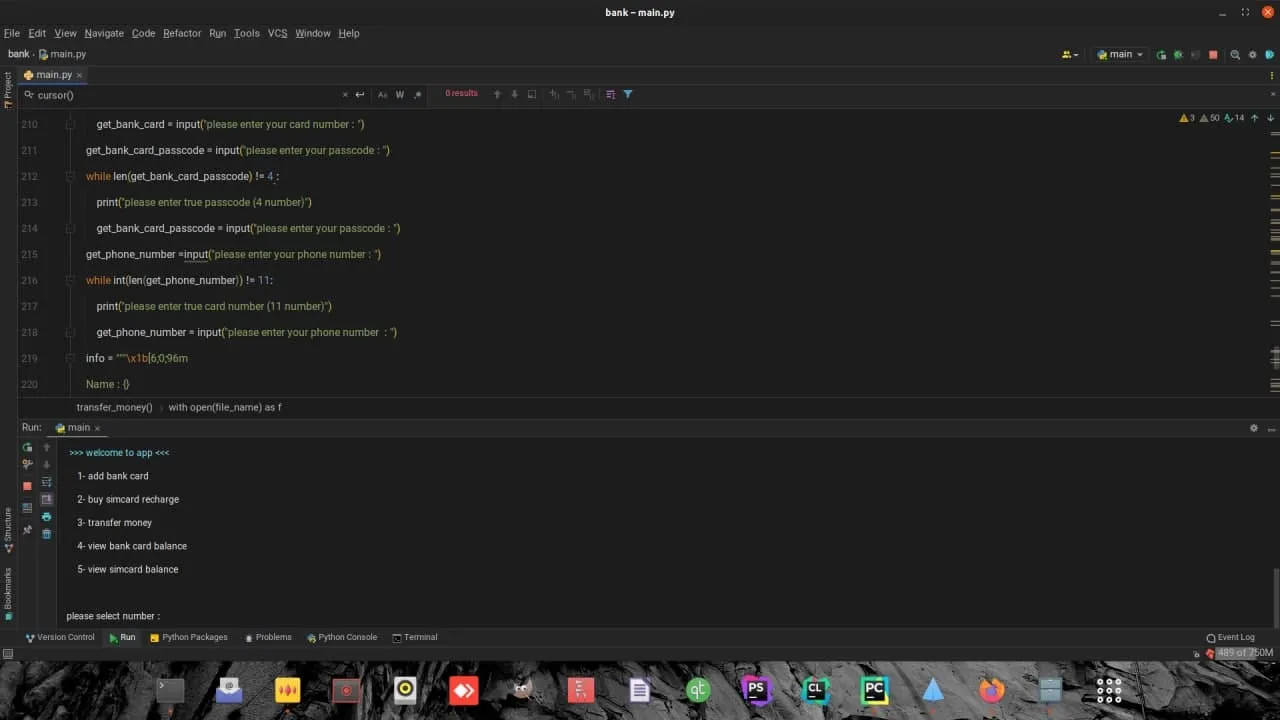Open the Event Log
The image size is (1280, 720).
tap(1230, 637)
